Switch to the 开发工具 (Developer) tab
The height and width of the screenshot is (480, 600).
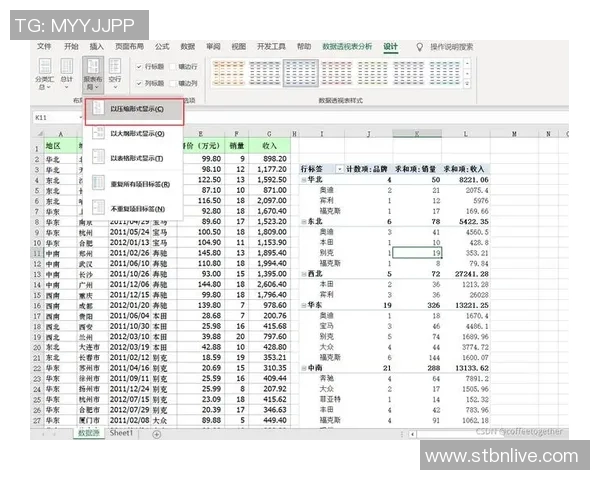(271, 46)
